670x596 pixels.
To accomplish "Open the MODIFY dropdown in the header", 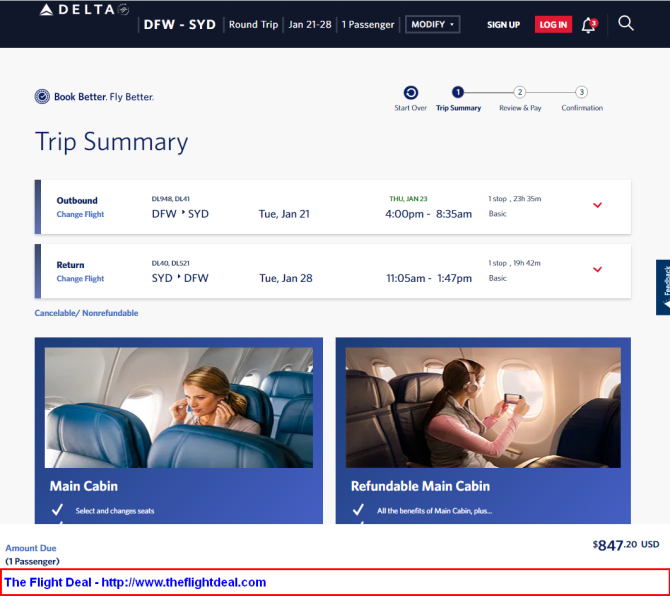I will tap(432, 24).
